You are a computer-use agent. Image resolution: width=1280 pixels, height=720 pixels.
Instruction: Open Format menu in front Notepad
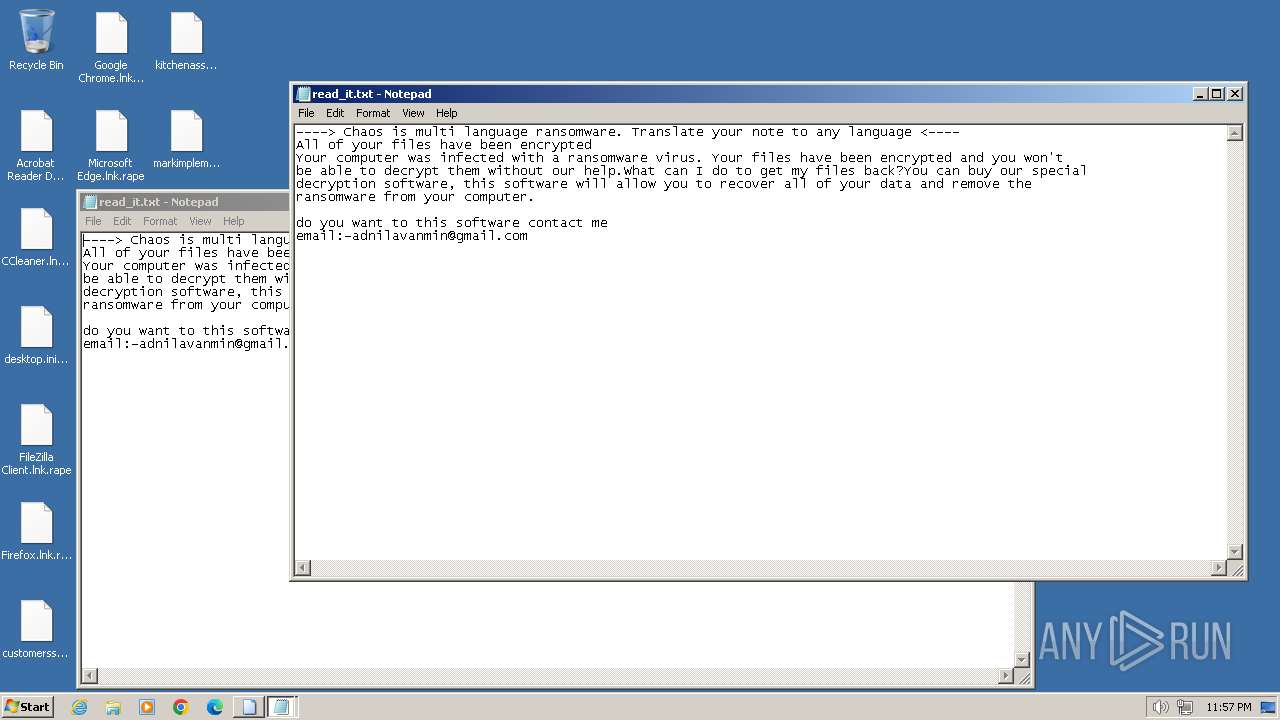point(373,113)
